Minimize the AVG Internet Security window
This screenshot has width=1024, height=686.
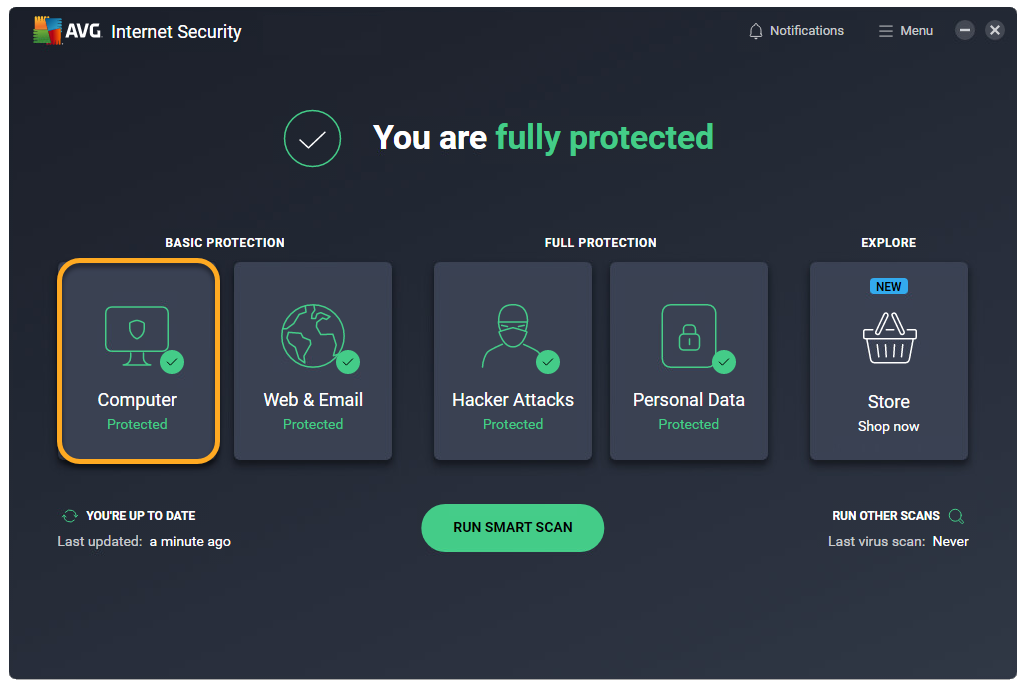964,30
